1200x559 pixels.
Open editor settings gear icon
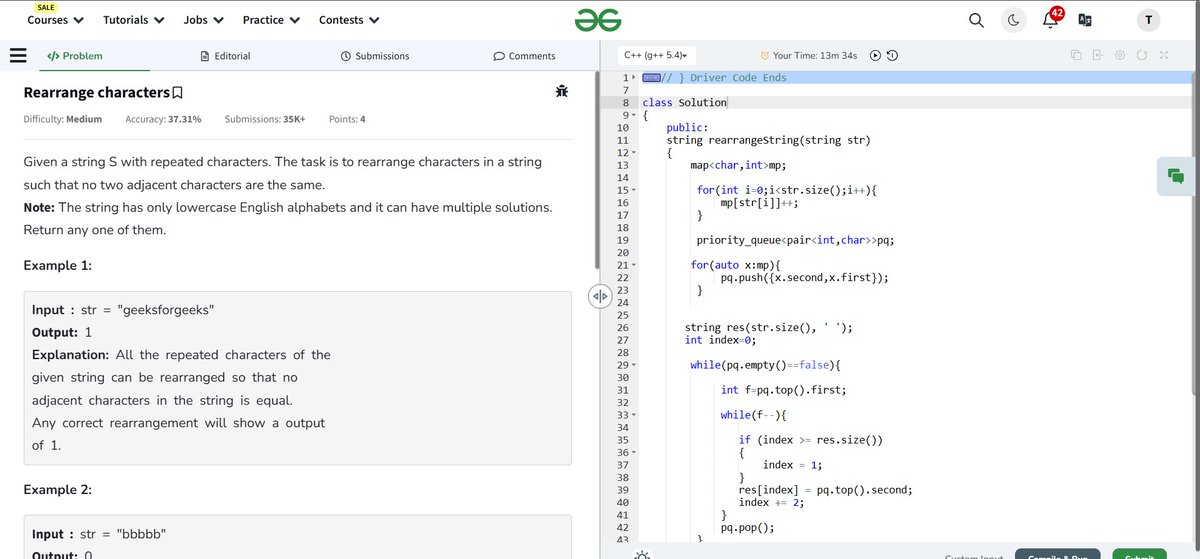tap(1121, 56)
